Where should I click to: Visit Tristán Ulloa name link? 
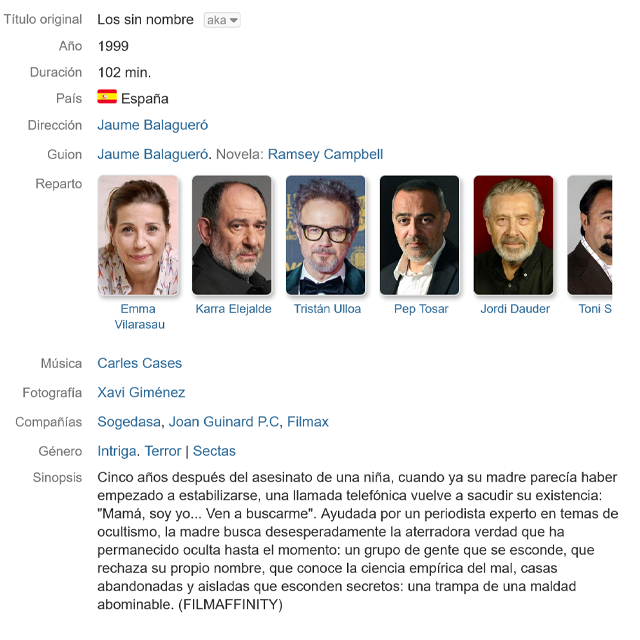(x=327, y=309)
